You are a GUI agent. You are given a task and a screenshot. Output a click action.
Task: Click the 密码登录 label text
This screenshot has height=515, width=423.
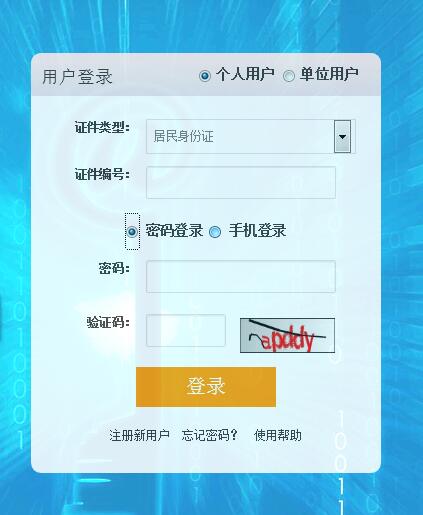point(174,230)
